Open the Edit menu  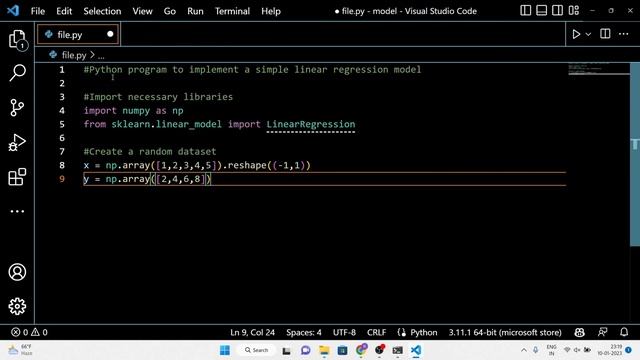click(64, 11)
